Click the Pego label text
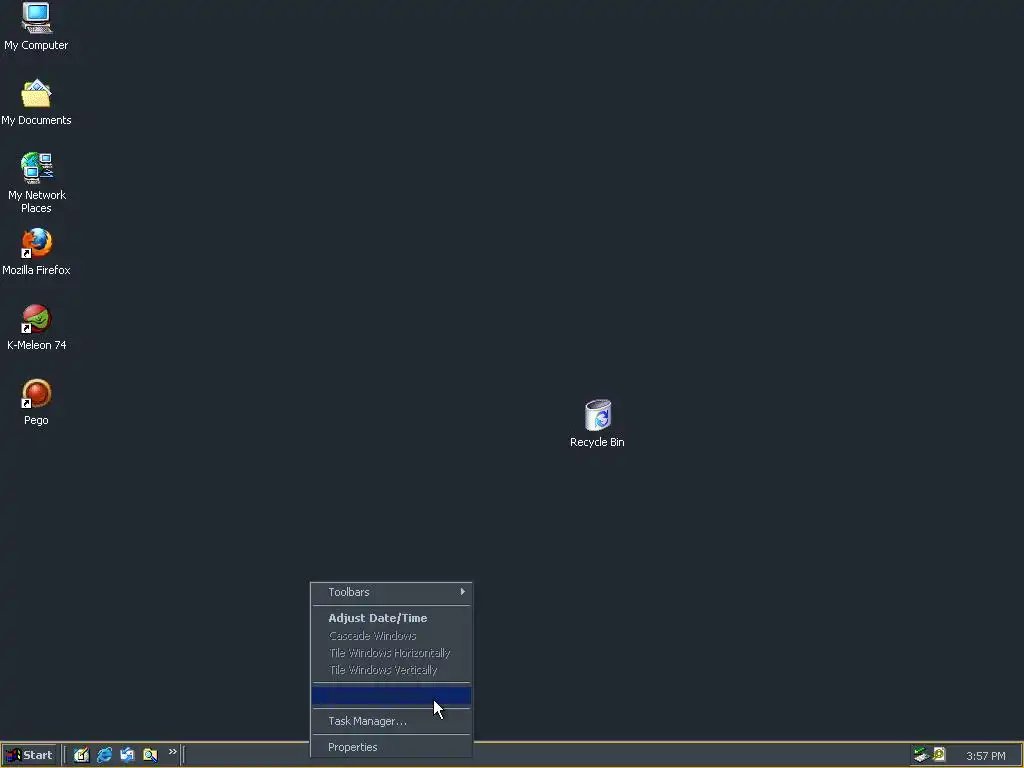The width and height of the screenshot is (1024, 768). tap(37, 420)
